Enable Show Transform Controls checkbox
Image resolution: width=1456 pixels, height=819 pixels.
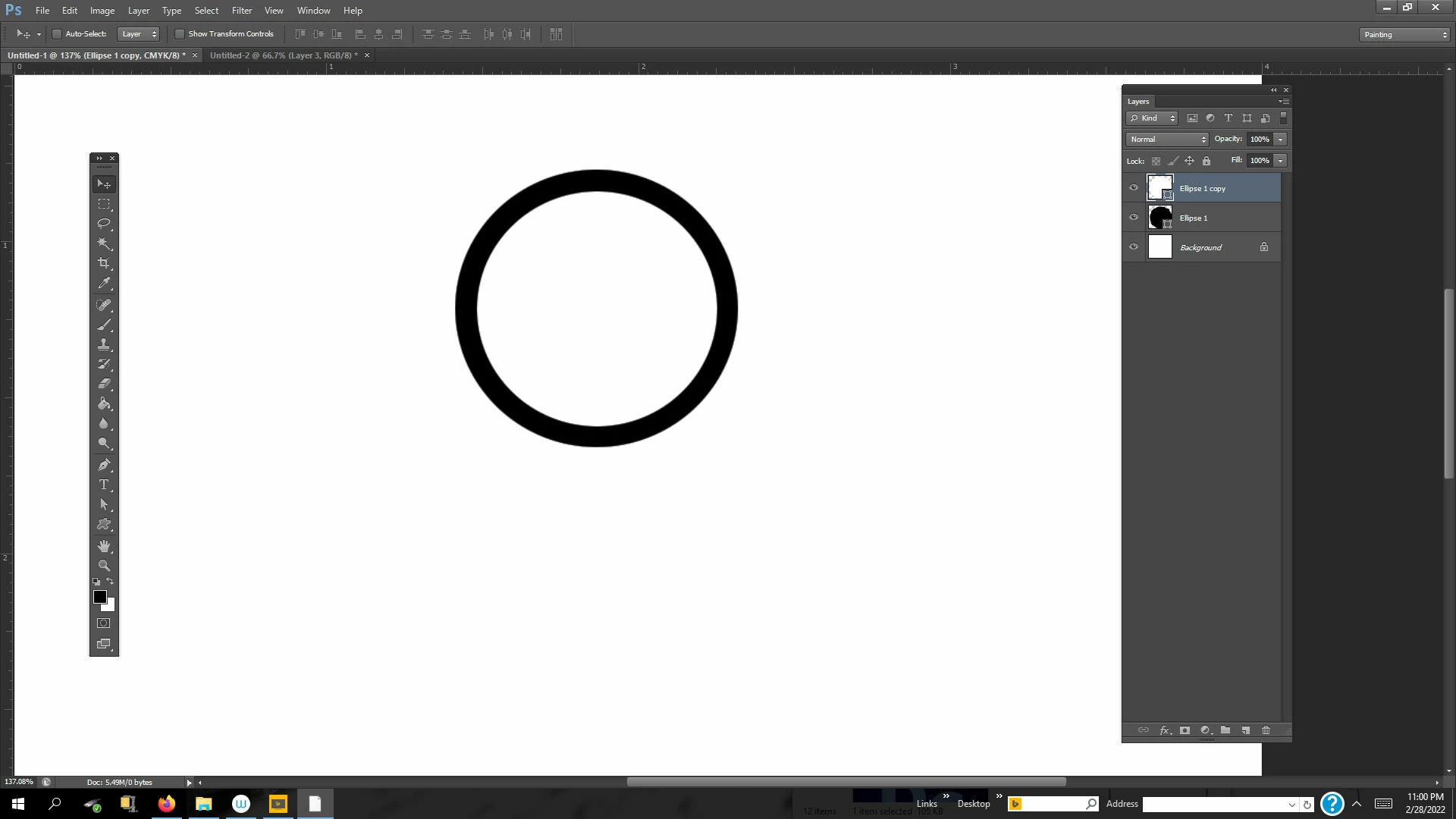click(180, 34)
